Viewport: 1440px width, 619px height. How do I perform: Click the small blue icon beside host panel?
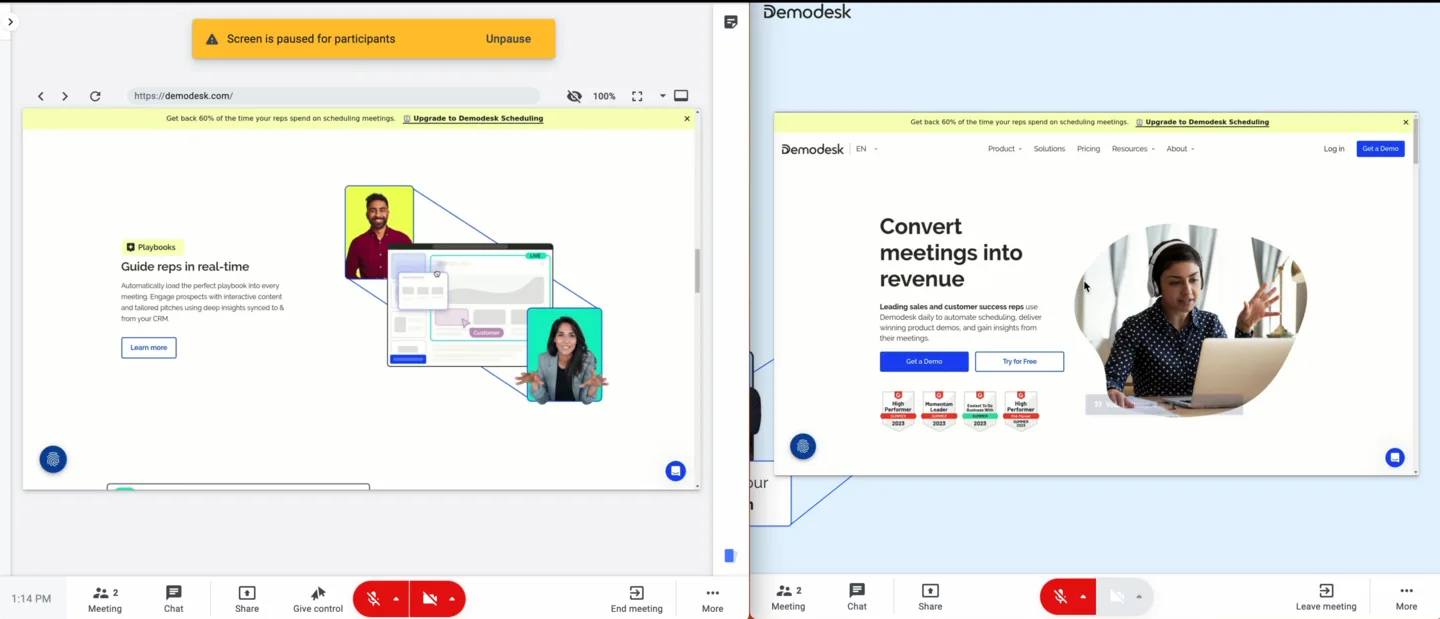730,556
